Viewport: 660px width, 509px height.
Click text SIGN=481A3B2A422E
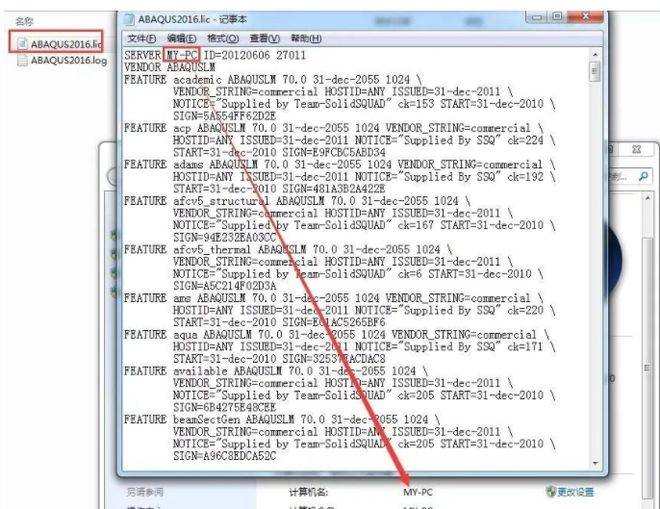334,189
